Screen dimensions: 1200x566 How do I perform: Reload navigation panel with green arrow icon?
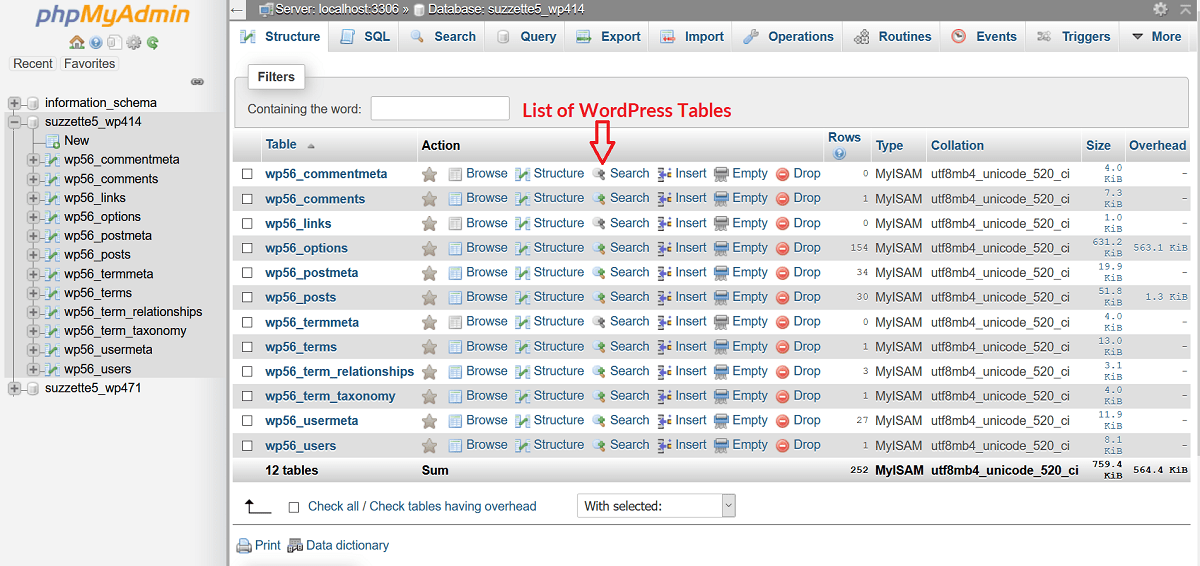[x=153, y=43]
